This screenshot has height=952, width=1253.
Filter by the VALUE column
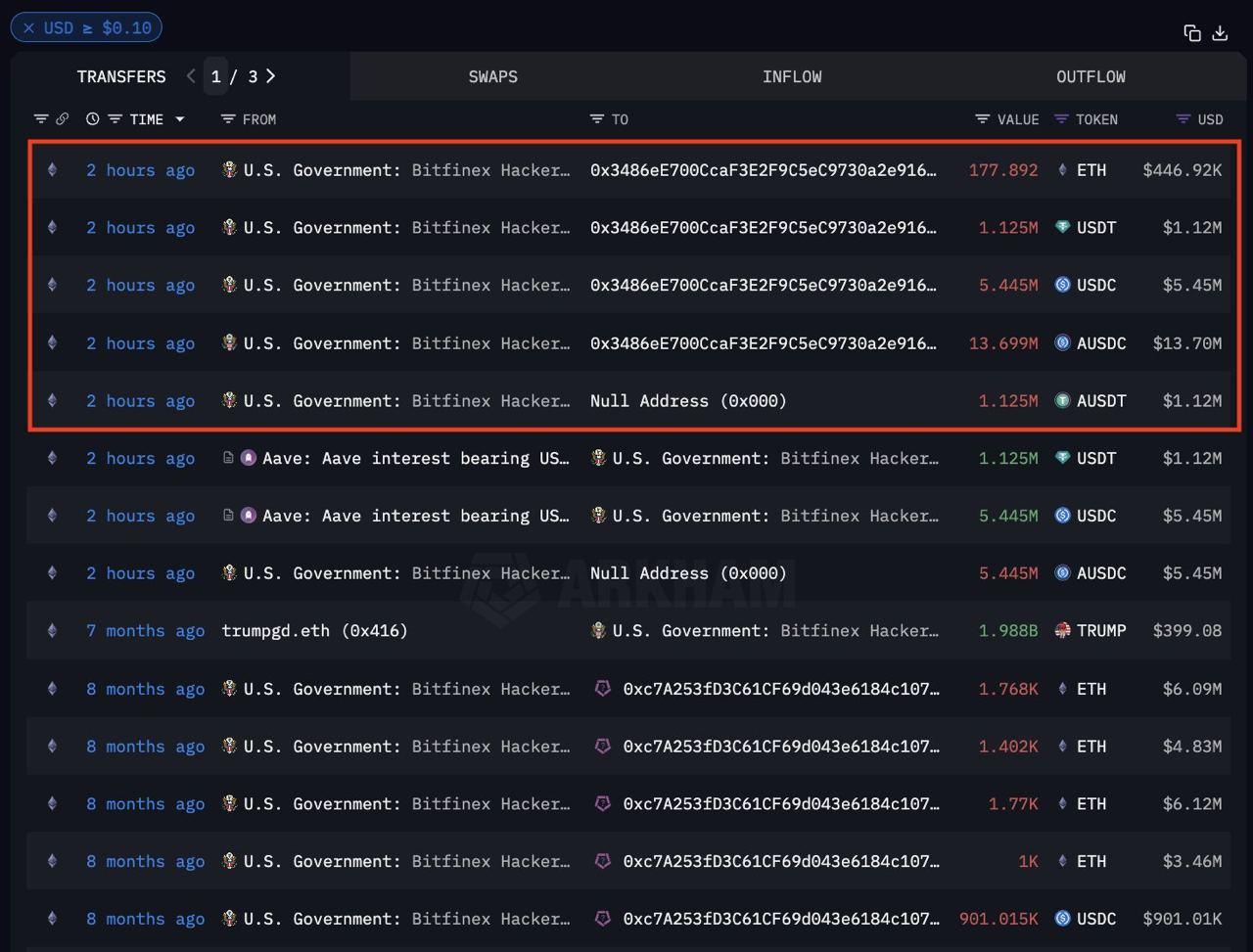(x=983, y=119)
